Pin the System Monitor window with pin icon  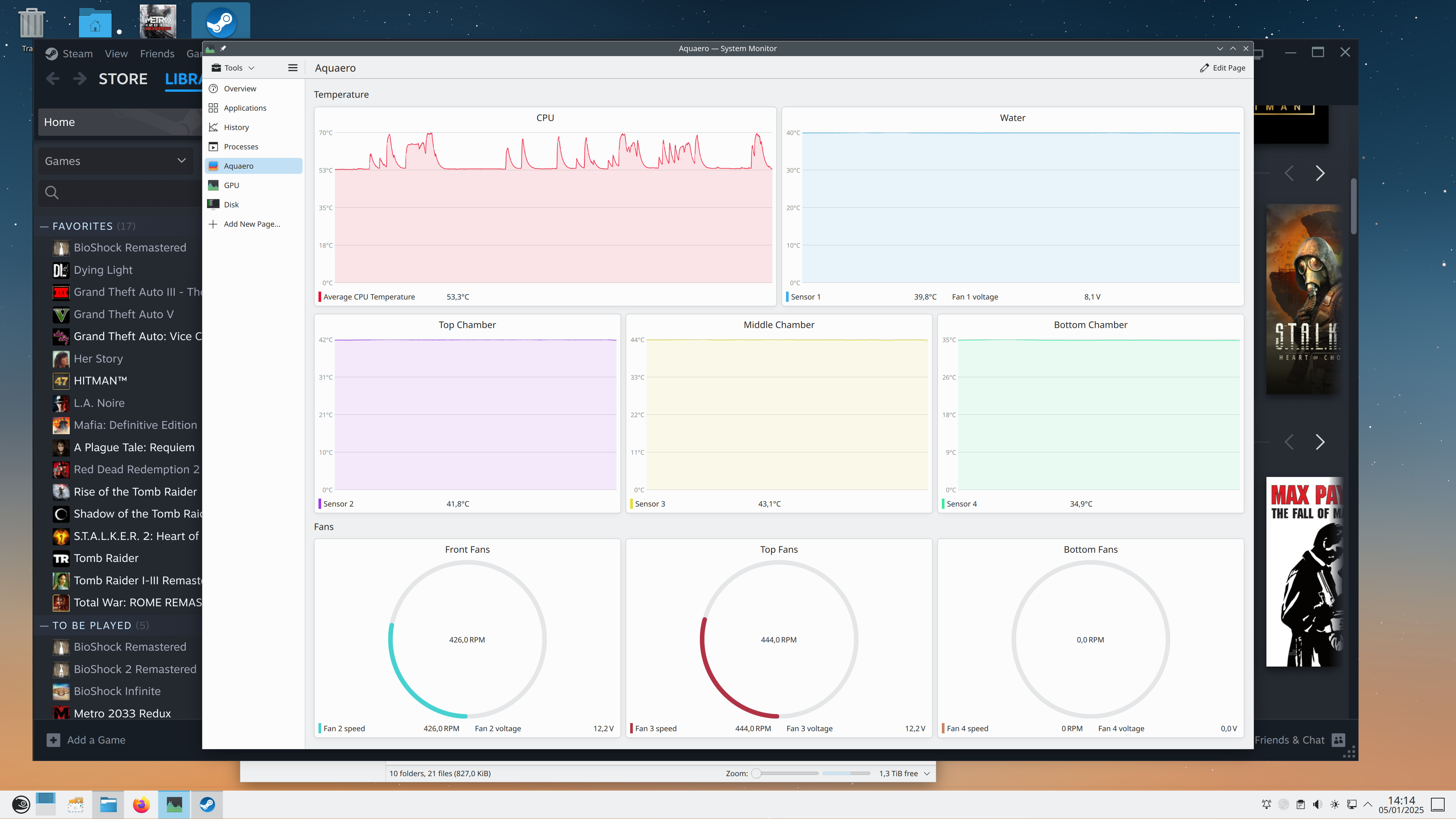(x=223, y=49)
